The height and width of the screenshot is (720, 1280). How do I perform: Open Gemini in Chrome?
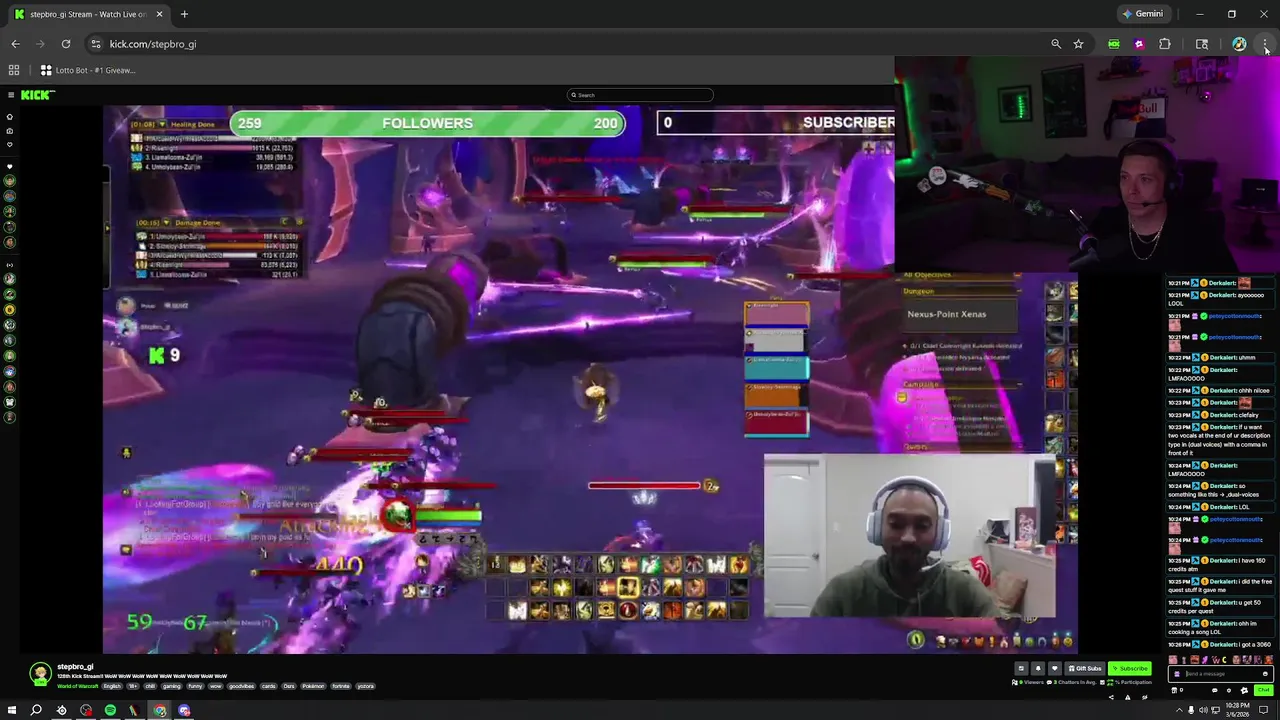[1142, 14]
